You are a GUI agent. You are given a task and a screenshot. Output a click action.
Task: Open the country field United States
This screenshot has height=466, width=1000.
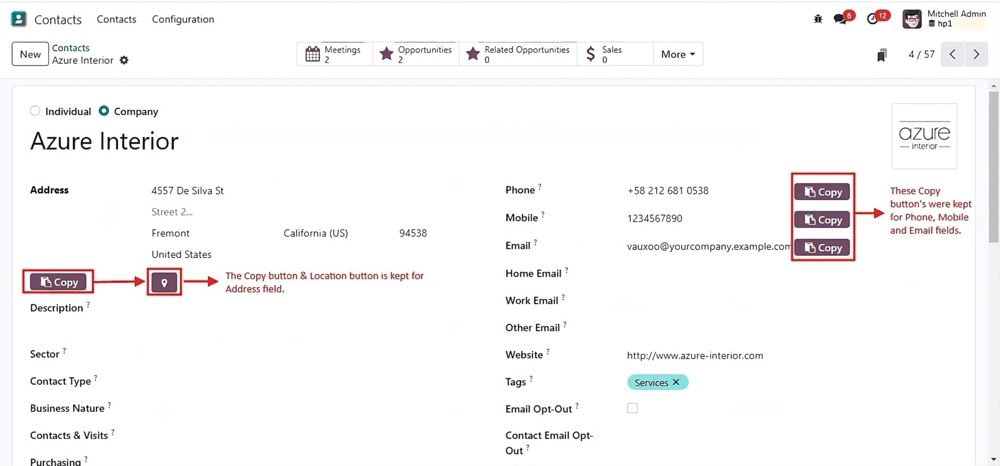click(x=182, y=254)
